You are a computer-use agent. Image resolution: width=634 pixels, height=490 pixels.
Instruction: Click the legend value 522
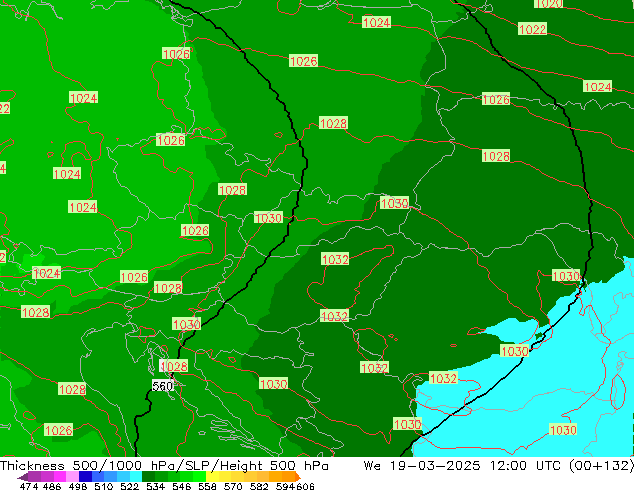pos(129,486)
